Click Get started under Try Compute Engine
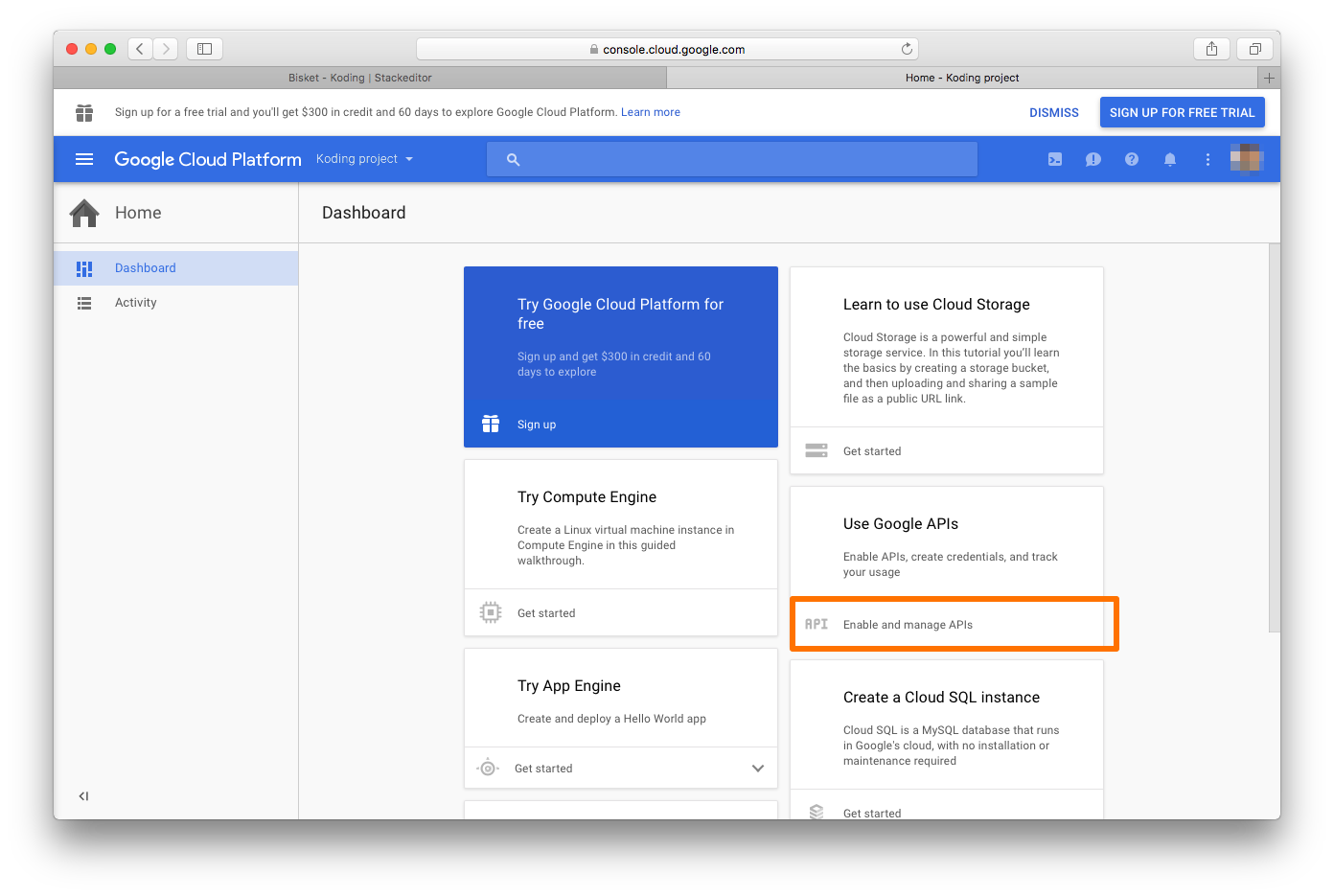Screen dimensions: 1334x896 pyautogui.click(x=546, y=613)
